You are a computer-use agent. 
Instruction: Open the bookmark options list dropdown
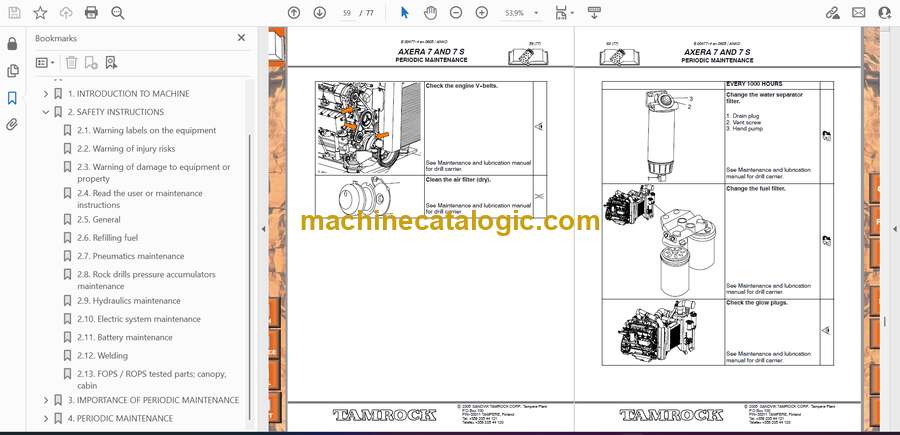[x=45, y=63]
